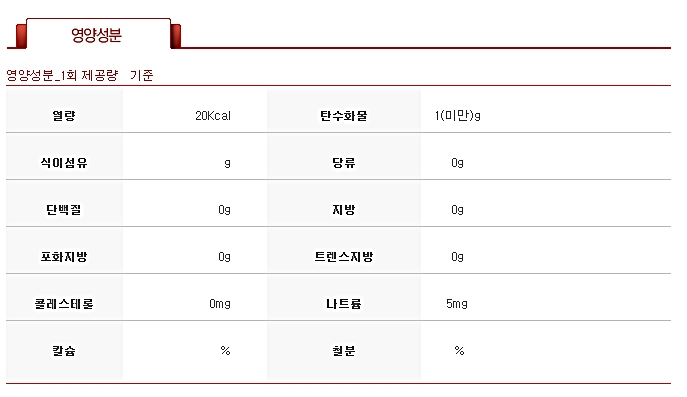Select the 0g value next to 당류
Screen dimensions: 687x397
457,163
